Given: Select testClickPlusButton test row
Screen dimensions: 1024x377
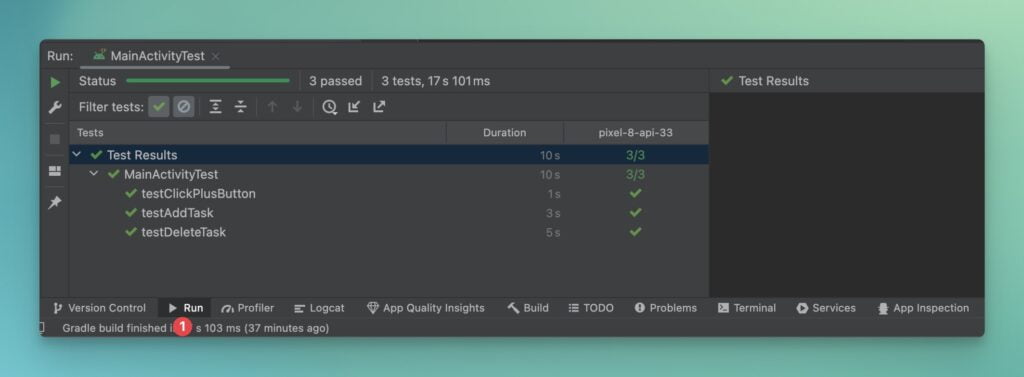Looking at the screenshot, I should coord(389,194).
